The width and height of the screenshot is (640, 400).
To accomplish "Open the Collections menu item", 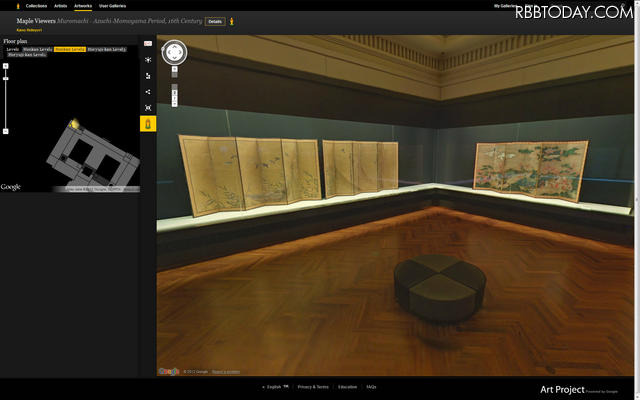I will [36, 6].
